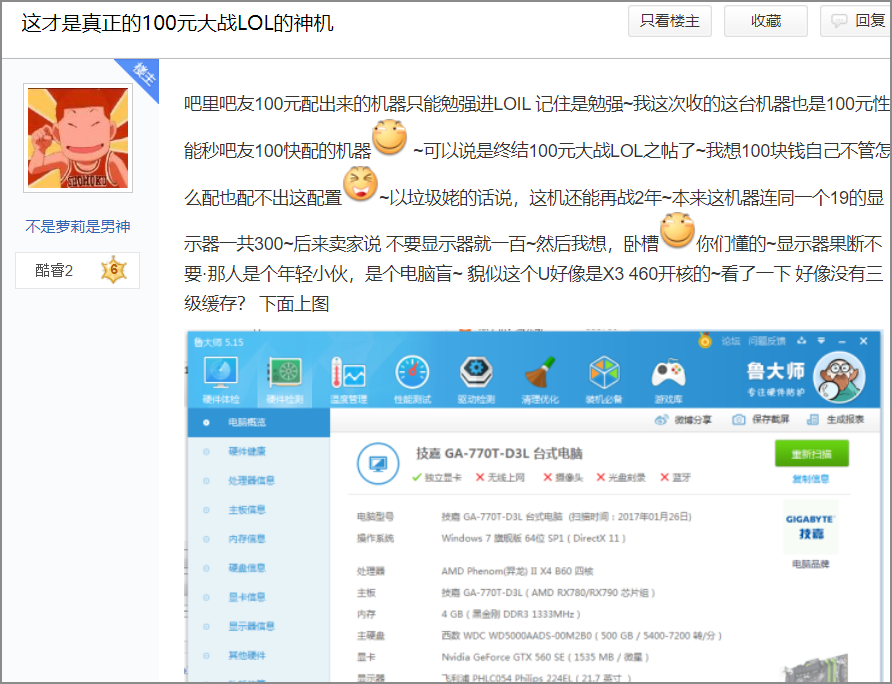Open the 硬件体检 (hardware checkup) tool icon
Viewport: 892px width, 684px height.
pos(221,372)
